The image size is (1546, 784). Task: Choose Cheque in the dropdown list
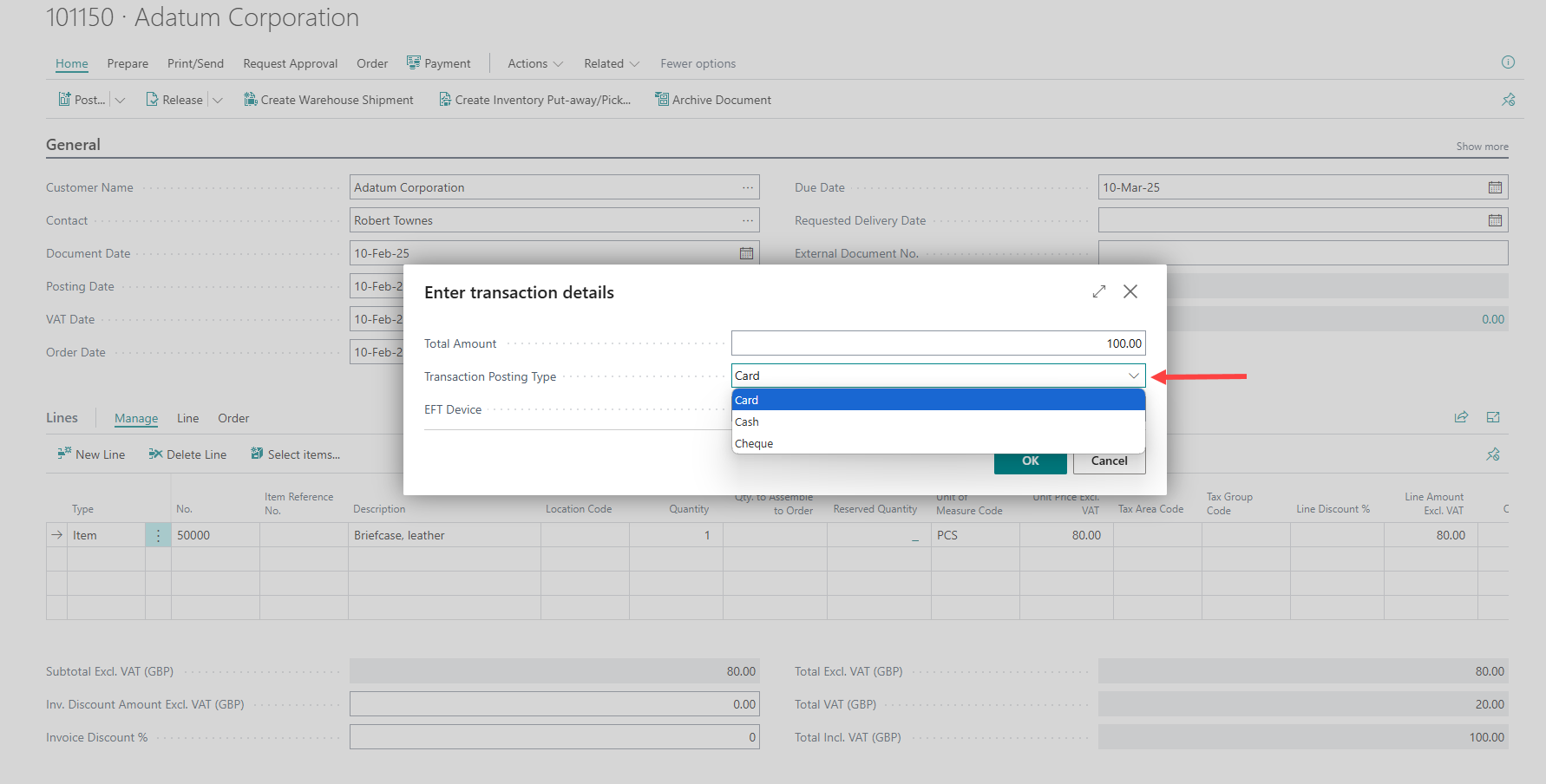coord(754,443)
